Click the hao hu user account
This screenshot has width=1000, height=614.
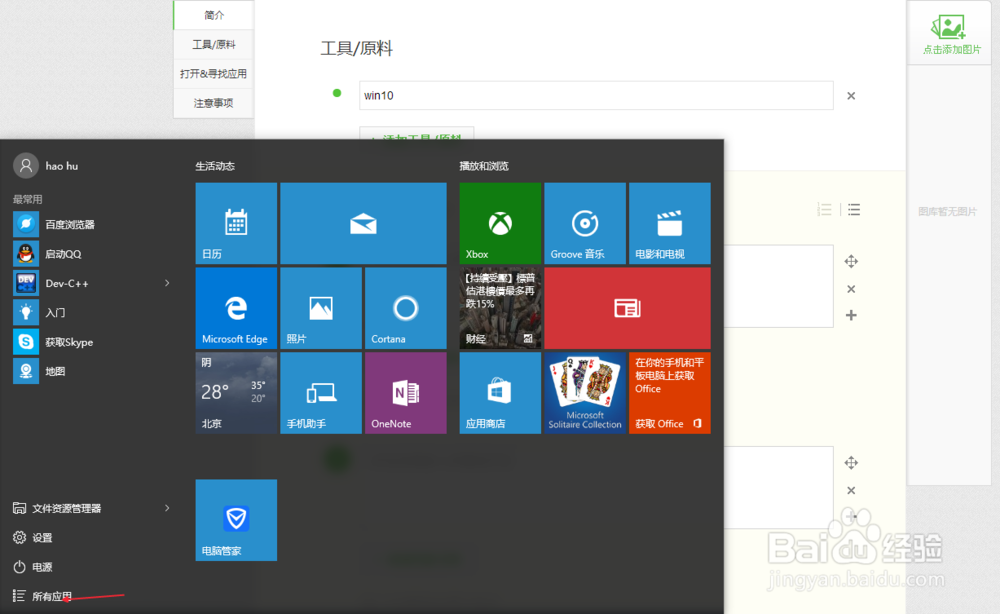coord(46,166)
